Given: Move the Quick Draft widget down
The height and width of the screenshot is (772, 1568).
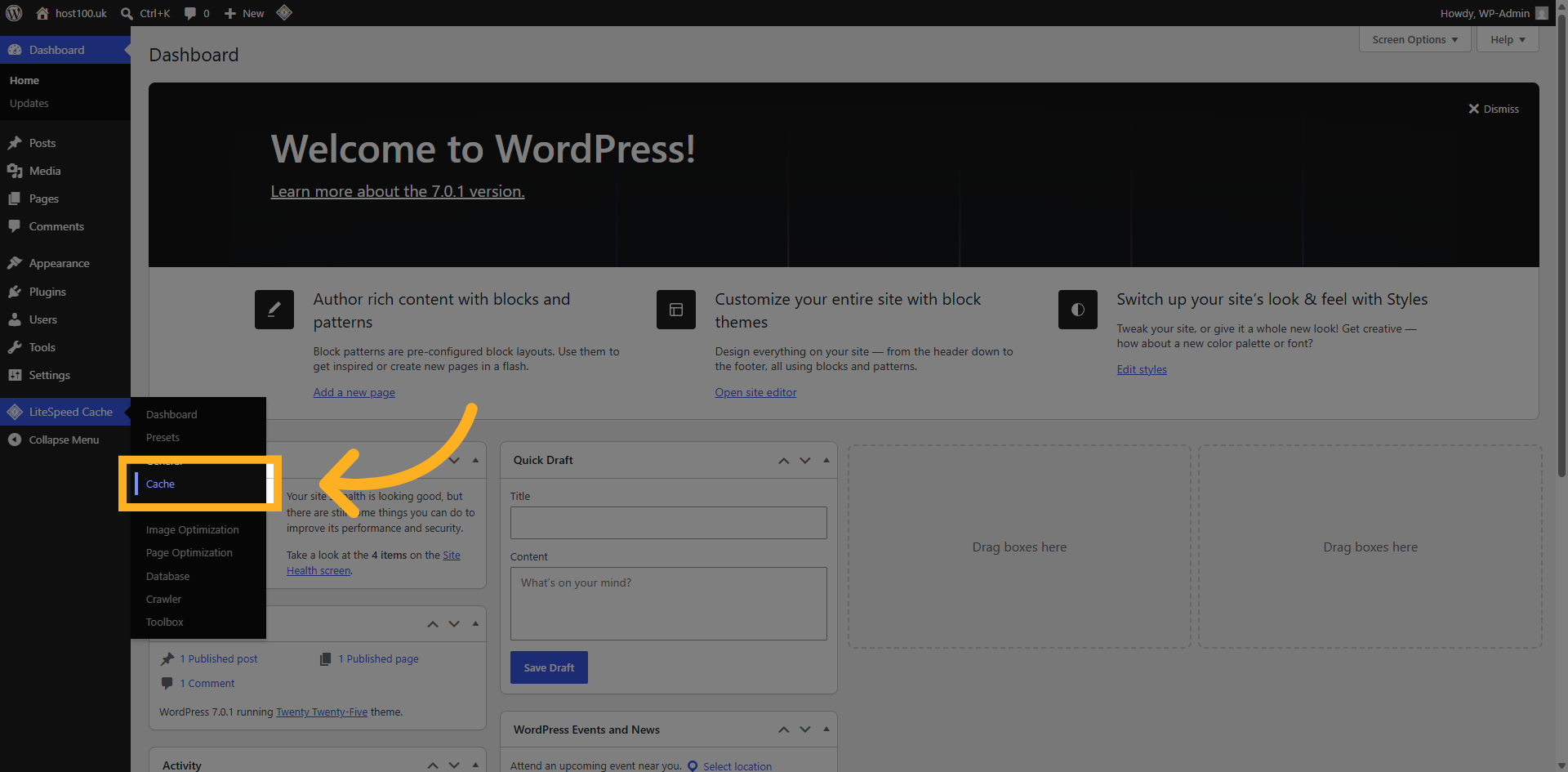Looking at the screenshot, I should coord(805,461).
